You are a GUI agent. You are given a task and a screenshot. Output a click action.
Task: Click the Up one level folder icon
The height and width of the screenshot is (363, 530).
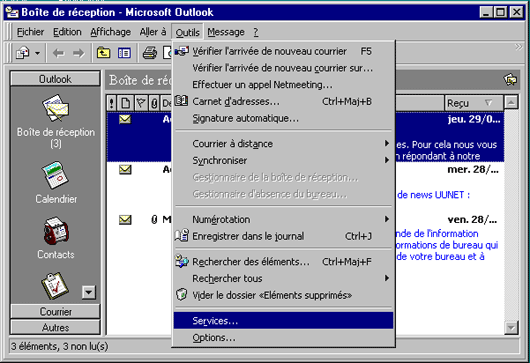pos(103,53)
